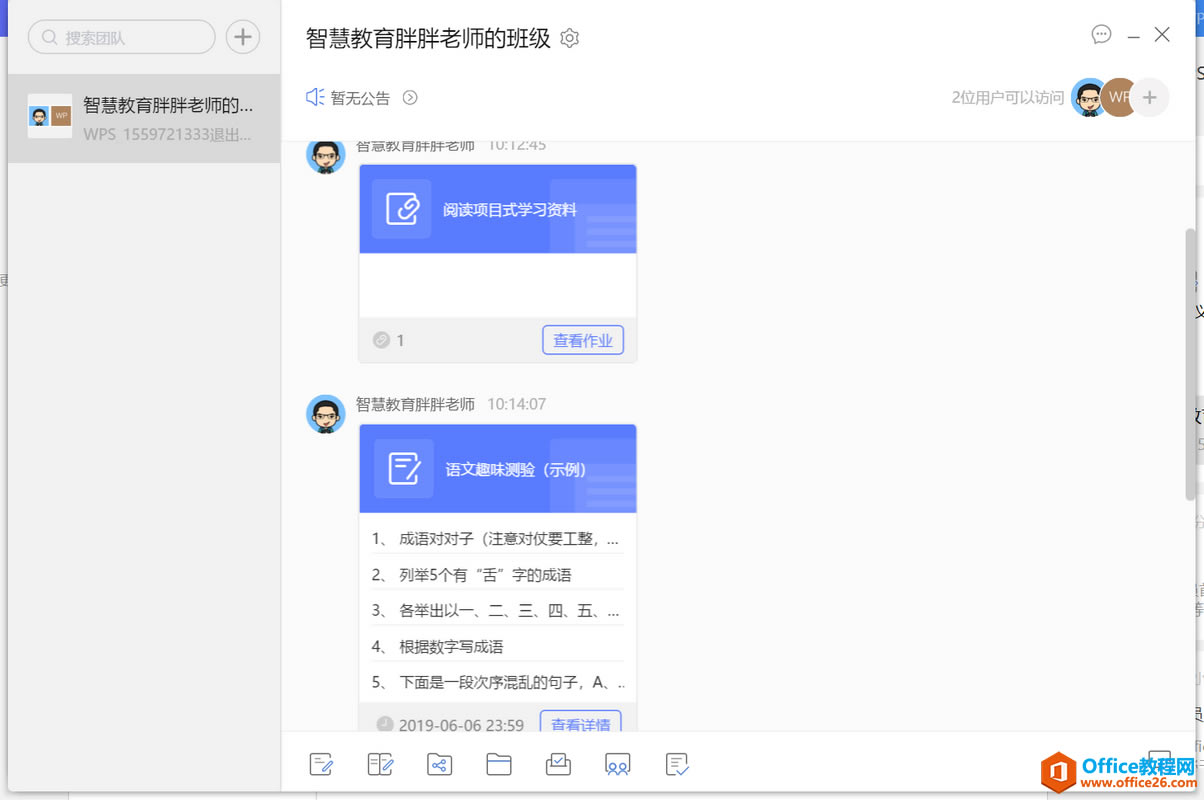Viewport: 1204px width, 800px height.
Task: Select the 智慧教育胖胖老师的班级 team in the sidebar
Action: [144, 118]
